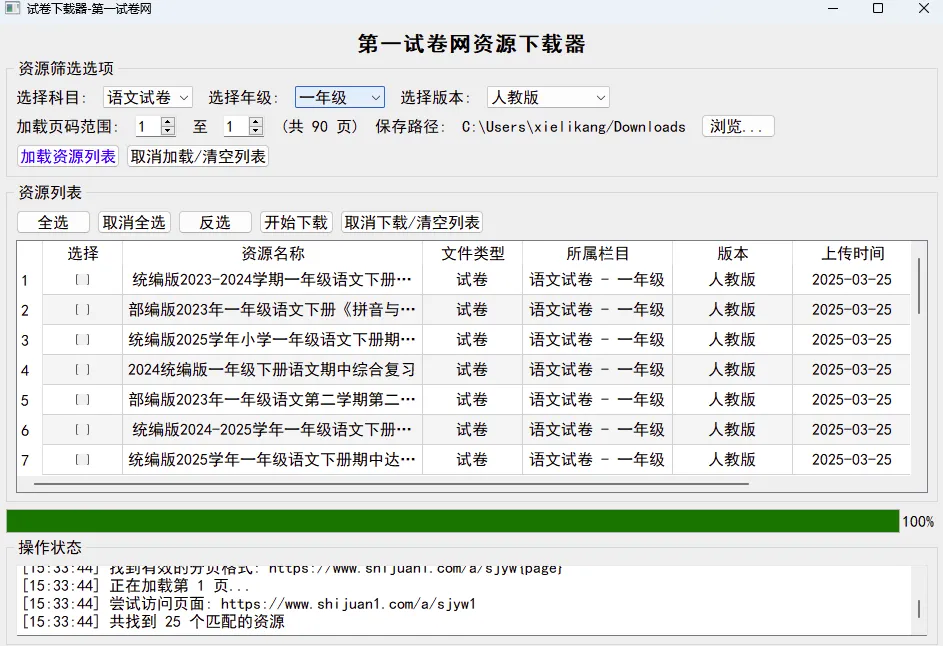Click the 开始下载 button
This screenshot has width=943, height=646.
point(296,223)
